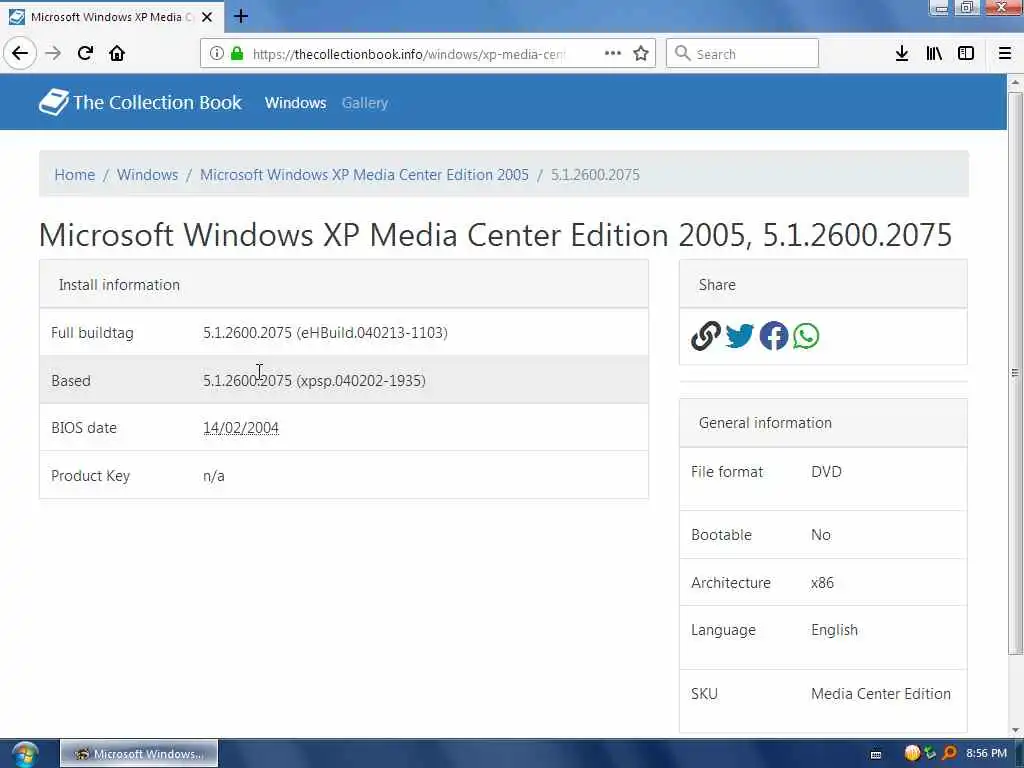This screenshot has width=1024, height=768.
Task: Share the page via WhatsApp
Action: [806, 336]
